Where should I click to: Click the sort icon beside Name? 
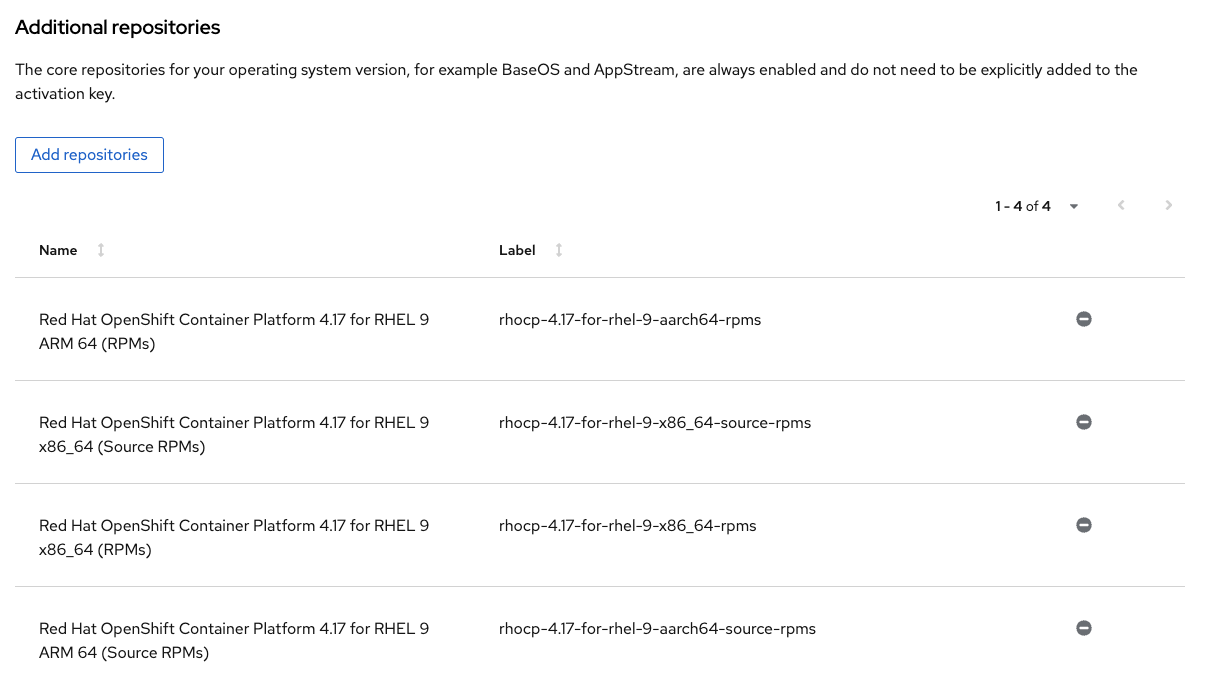tap(98, 250)
